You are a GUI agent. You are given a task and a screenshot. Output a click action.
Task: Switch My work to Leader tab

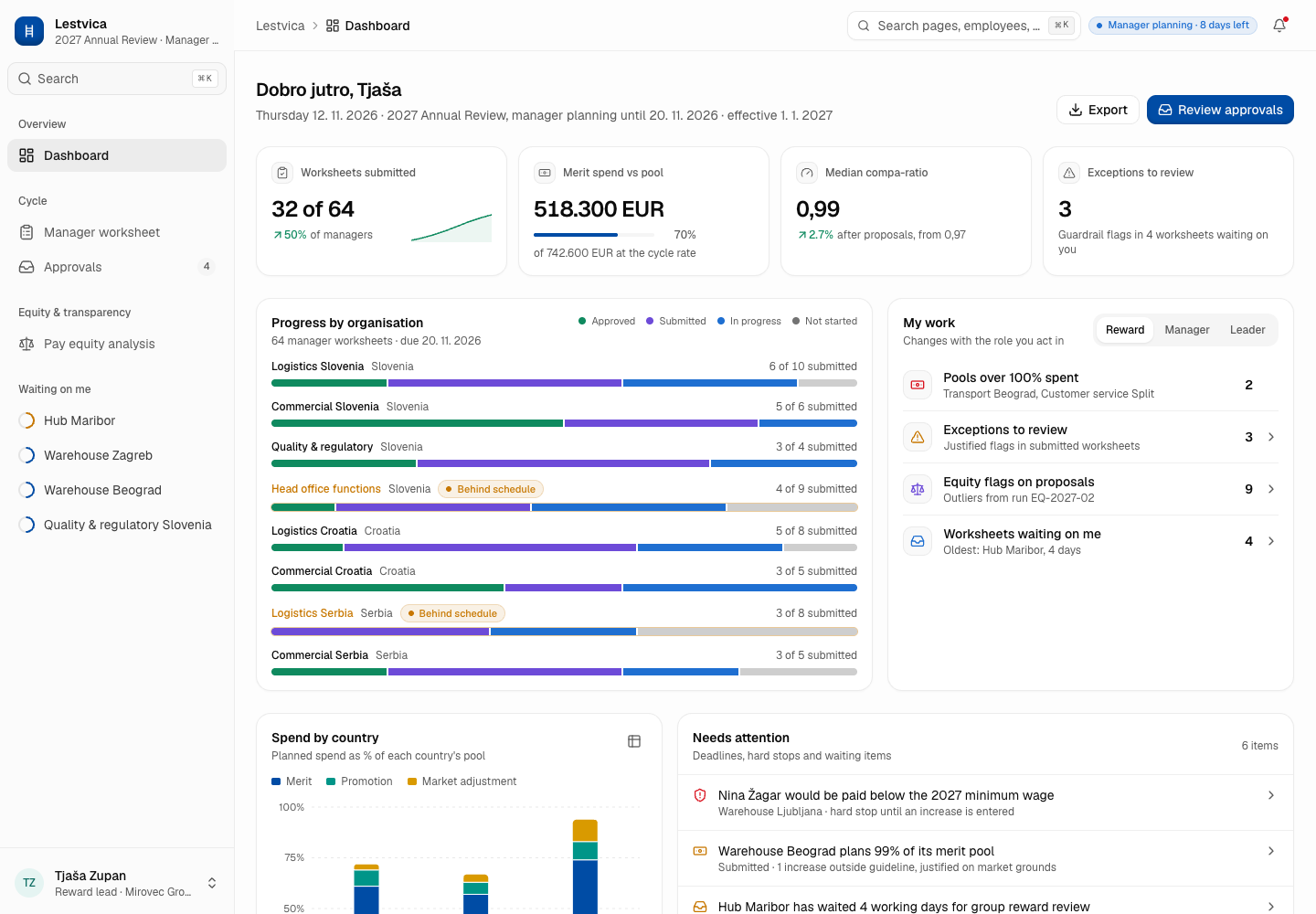pos(1247,330)
